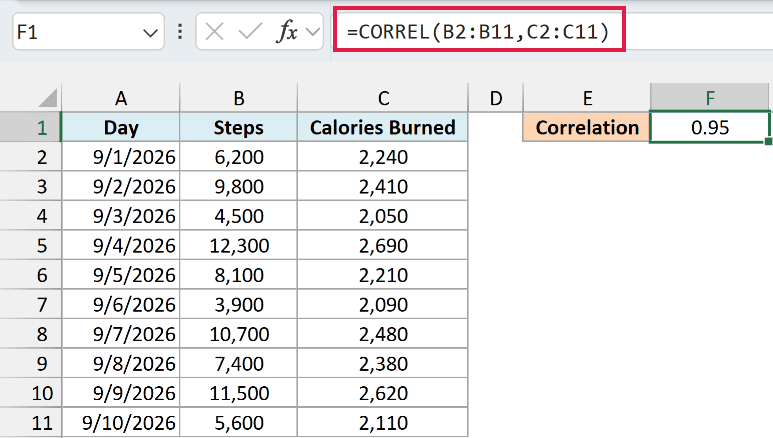Select column B header

pos(239,98)
